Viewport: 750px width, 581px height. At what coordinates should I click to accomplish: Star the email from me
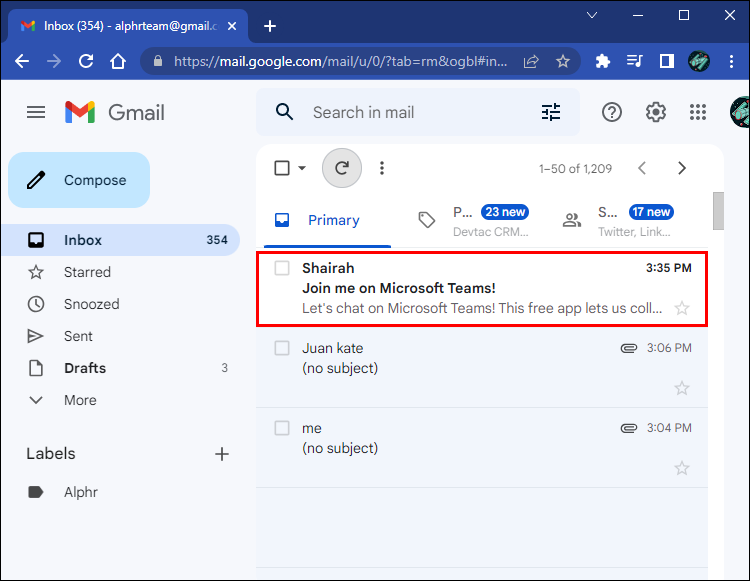coord(682,468)
